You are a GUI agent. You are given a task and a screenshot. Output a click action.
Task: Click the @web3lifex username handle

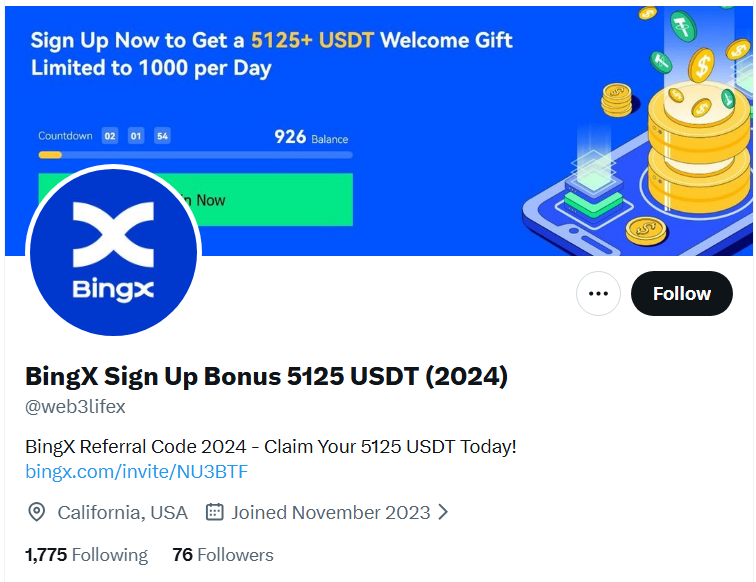[75, 407]
